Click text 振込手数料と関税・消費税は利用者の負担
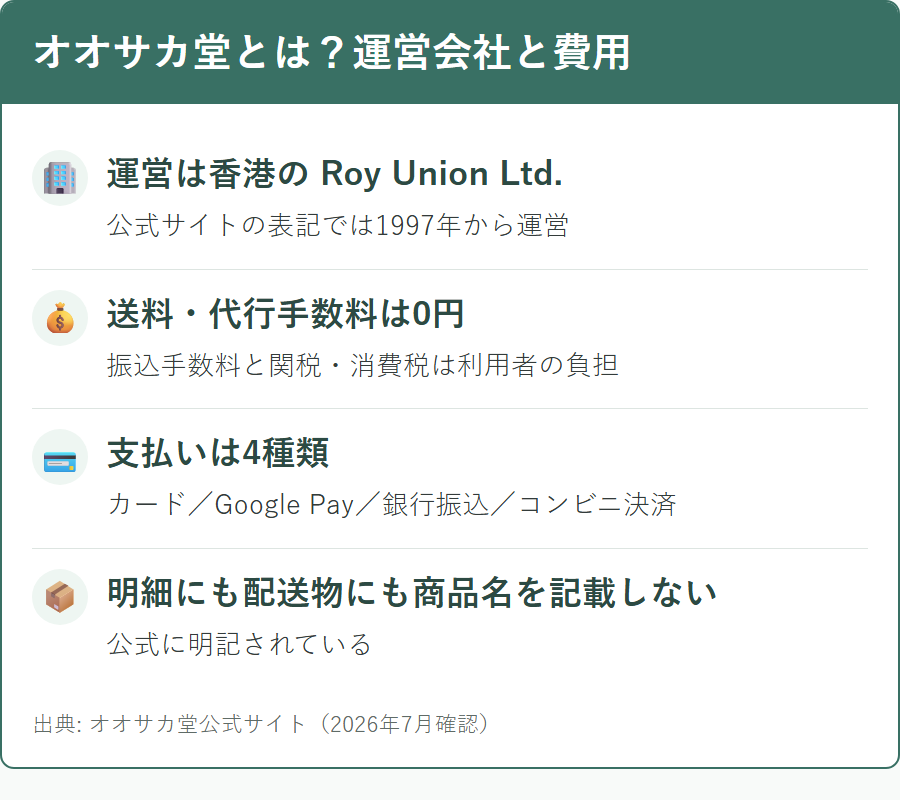Screen dimensions: 900x800 tap(363, 366)
